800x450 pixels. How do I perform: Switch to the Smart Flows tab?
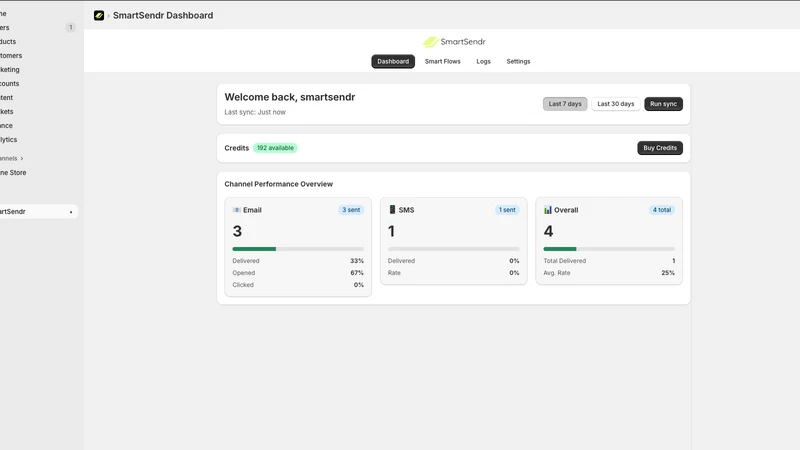click(x=442, y=61)
